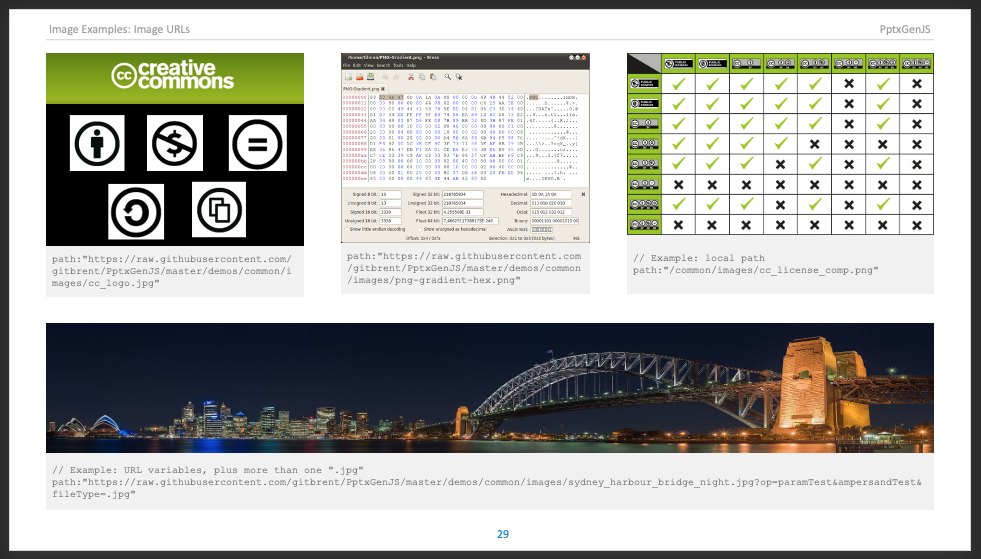Click the Octal value field in Bless

point(551,212)
